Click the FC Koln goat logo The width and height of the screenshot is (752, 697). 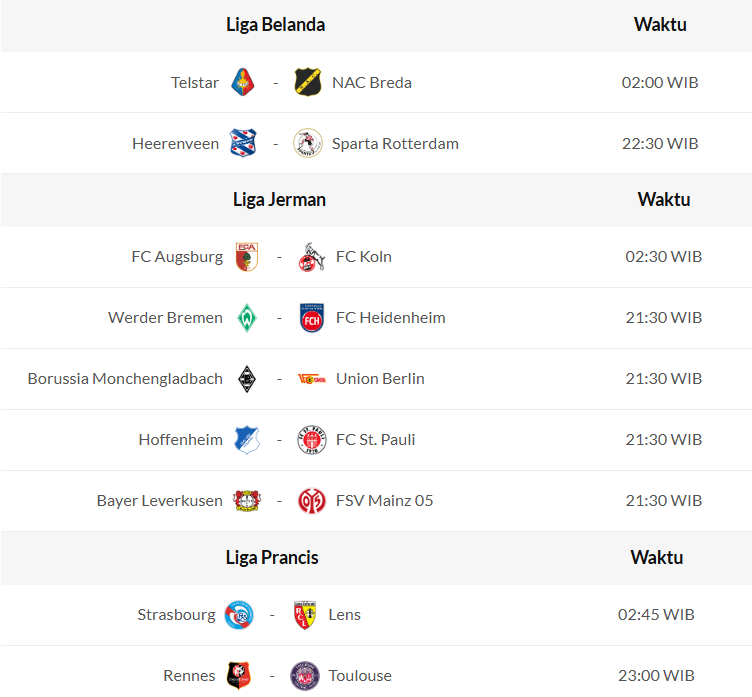point(312,257)
